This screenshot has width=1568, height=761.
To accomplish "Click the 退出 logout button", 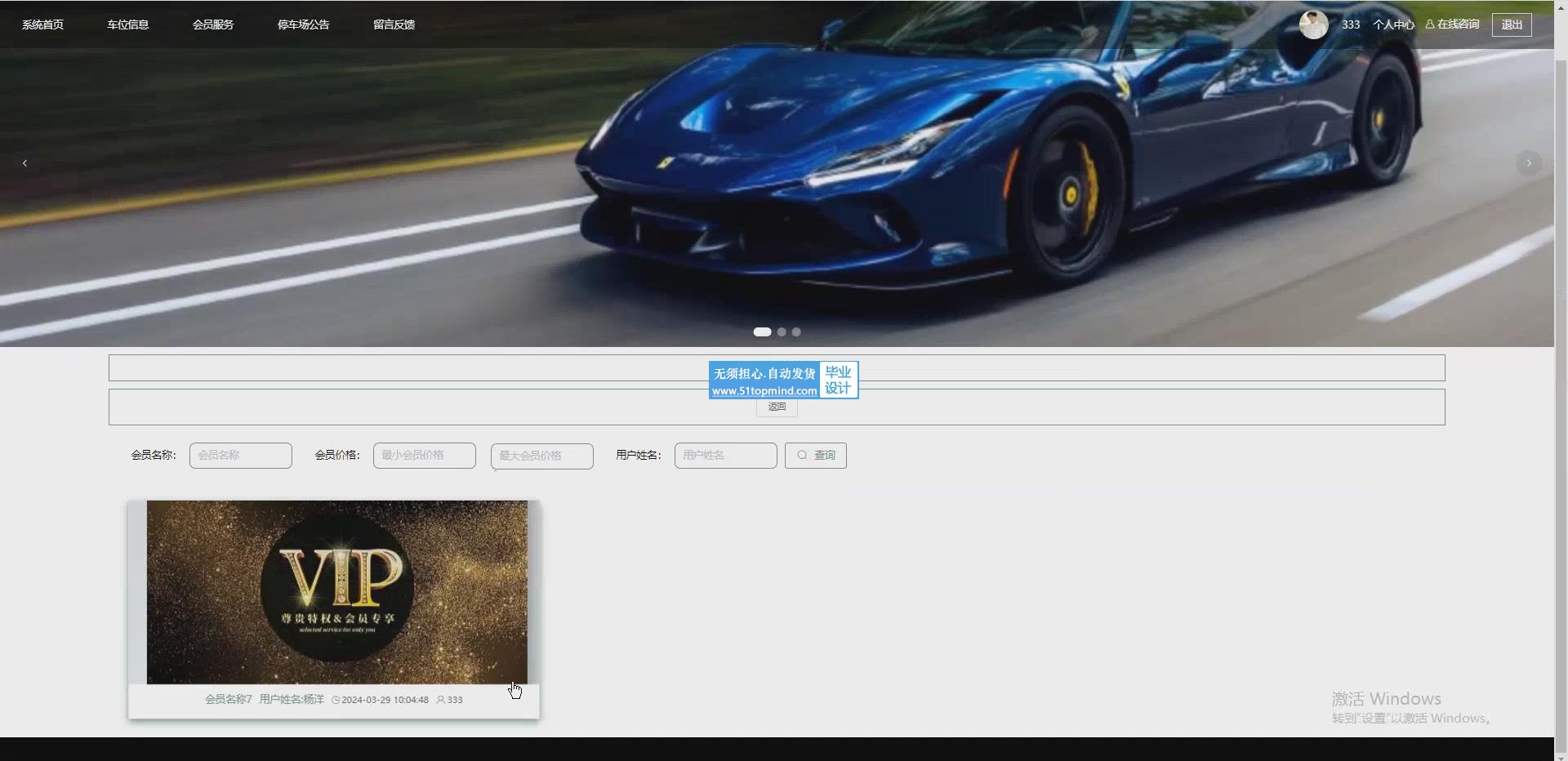I will pos(1512,24).
